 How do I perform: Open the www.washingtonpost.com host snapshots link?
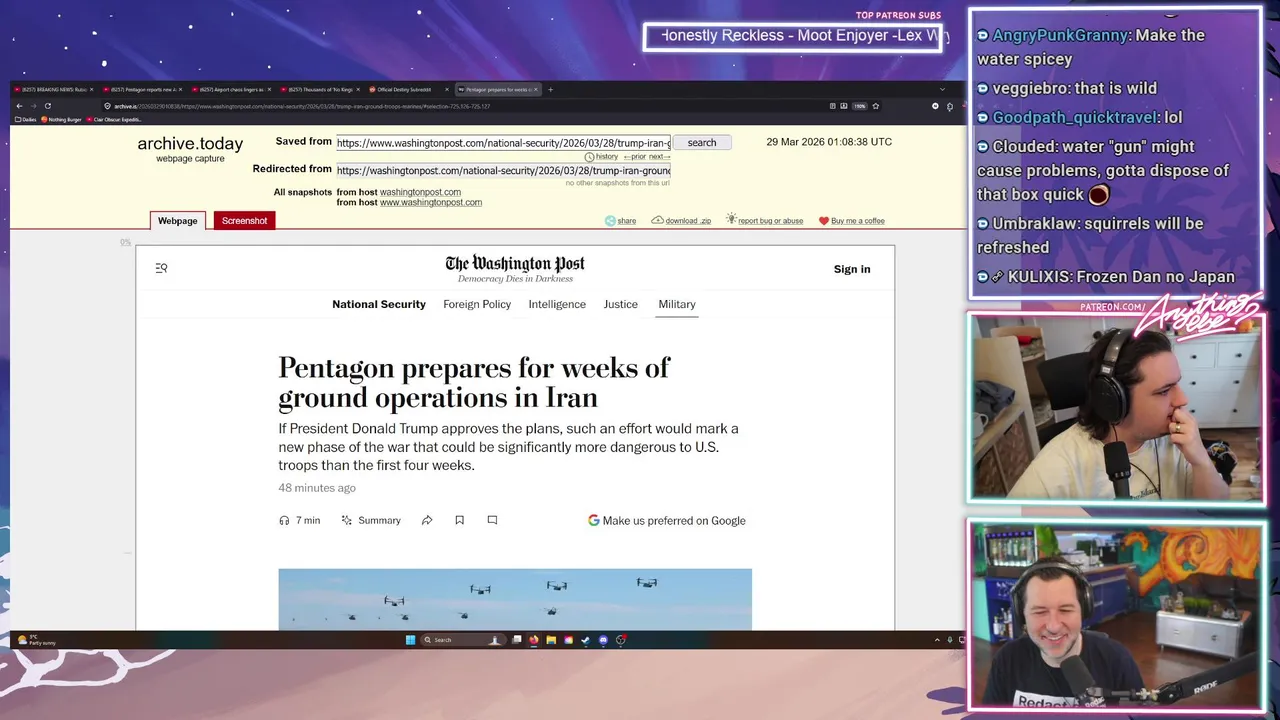click(x=431, y=202)
